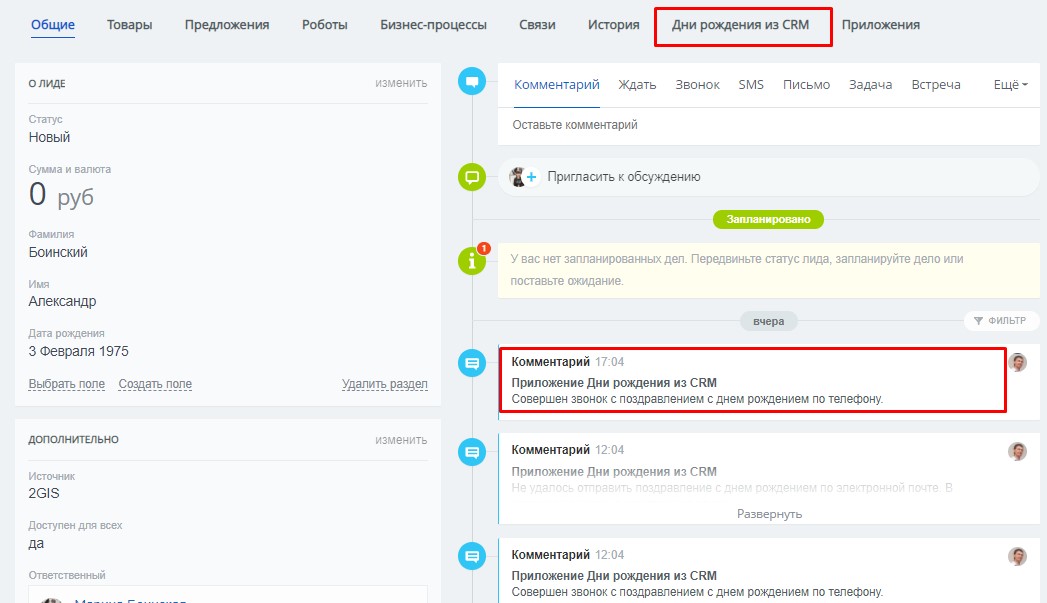1047x603 pixels.
Task: Click the О ЛИДЕ section title
Action: (x=47, y=83)
